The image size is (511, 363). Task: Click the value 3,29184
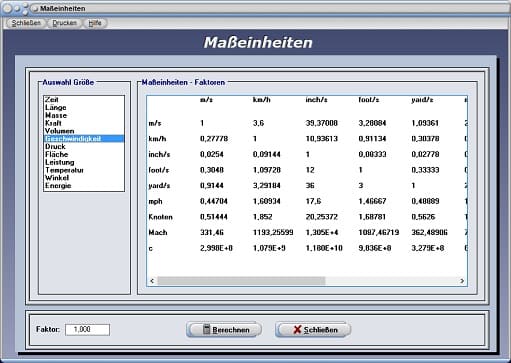point(267,186)
